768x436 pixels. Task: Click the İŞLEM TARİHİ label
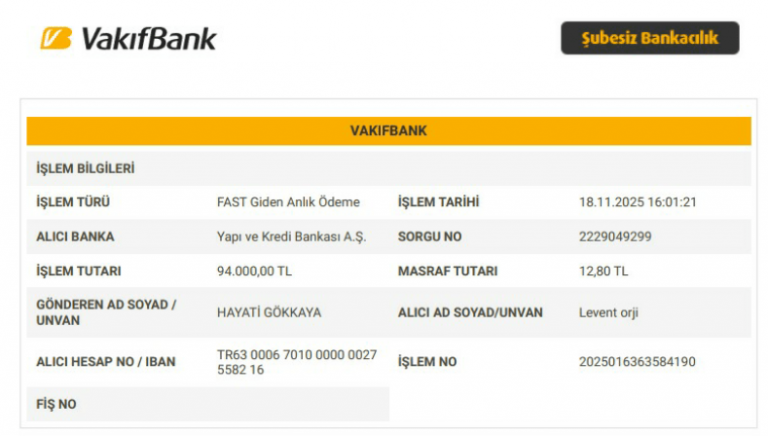point(438,202)
